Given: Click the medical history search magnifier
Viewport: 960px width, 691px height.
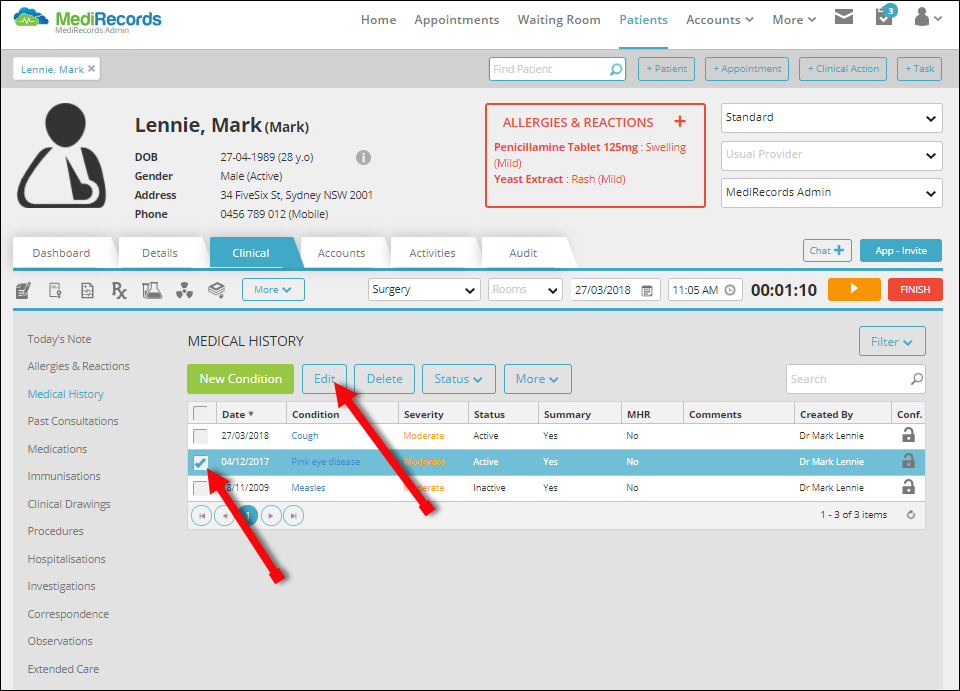Looking at the screenshot, I should (917, 379).
